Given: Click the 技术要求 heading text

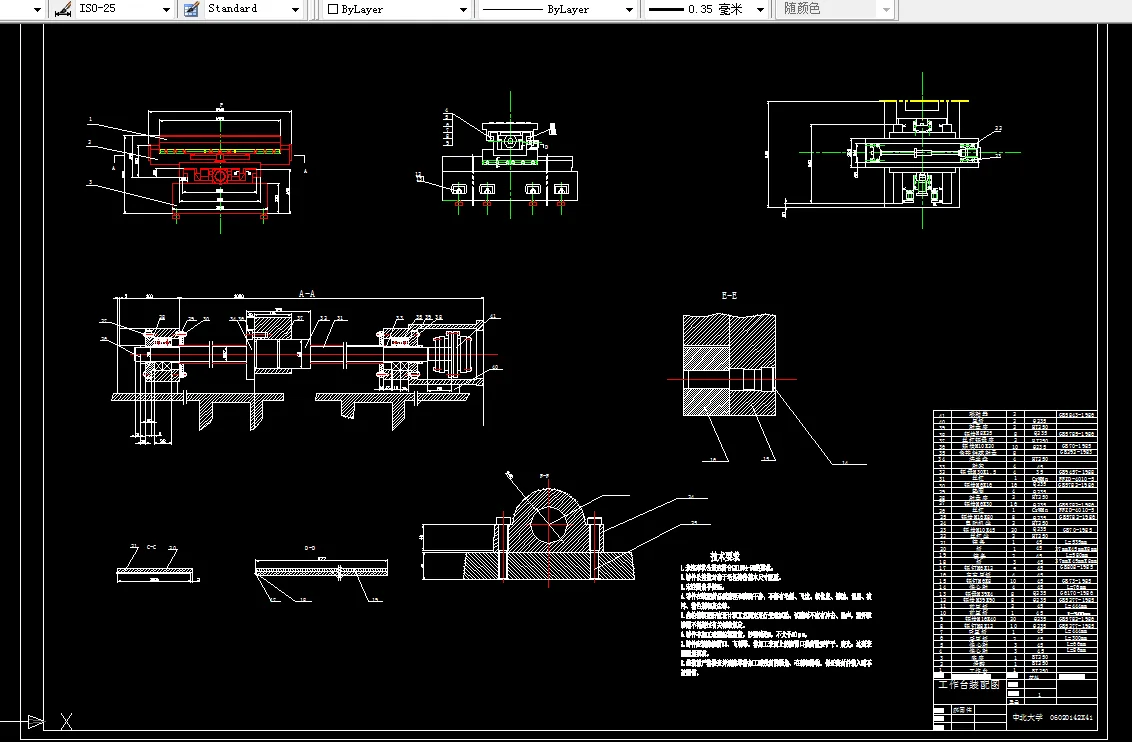Looking at the screenshot, I should tap(725, 556).
